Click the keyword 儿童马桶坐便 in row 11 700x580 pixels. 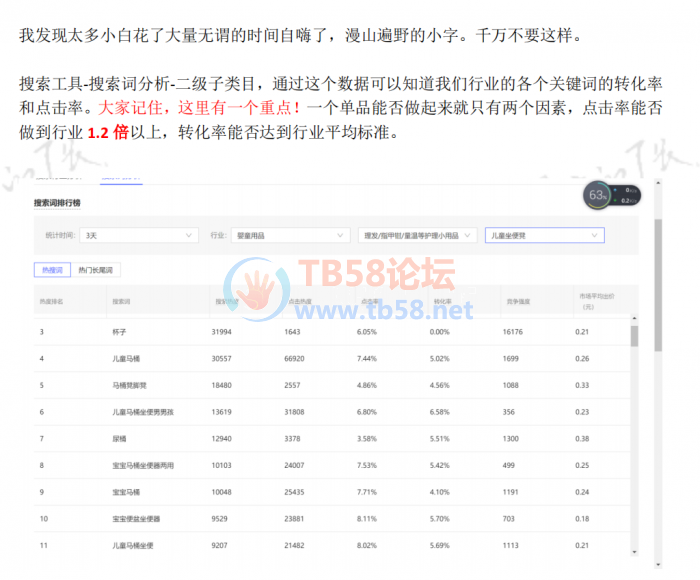coord(133,545)
